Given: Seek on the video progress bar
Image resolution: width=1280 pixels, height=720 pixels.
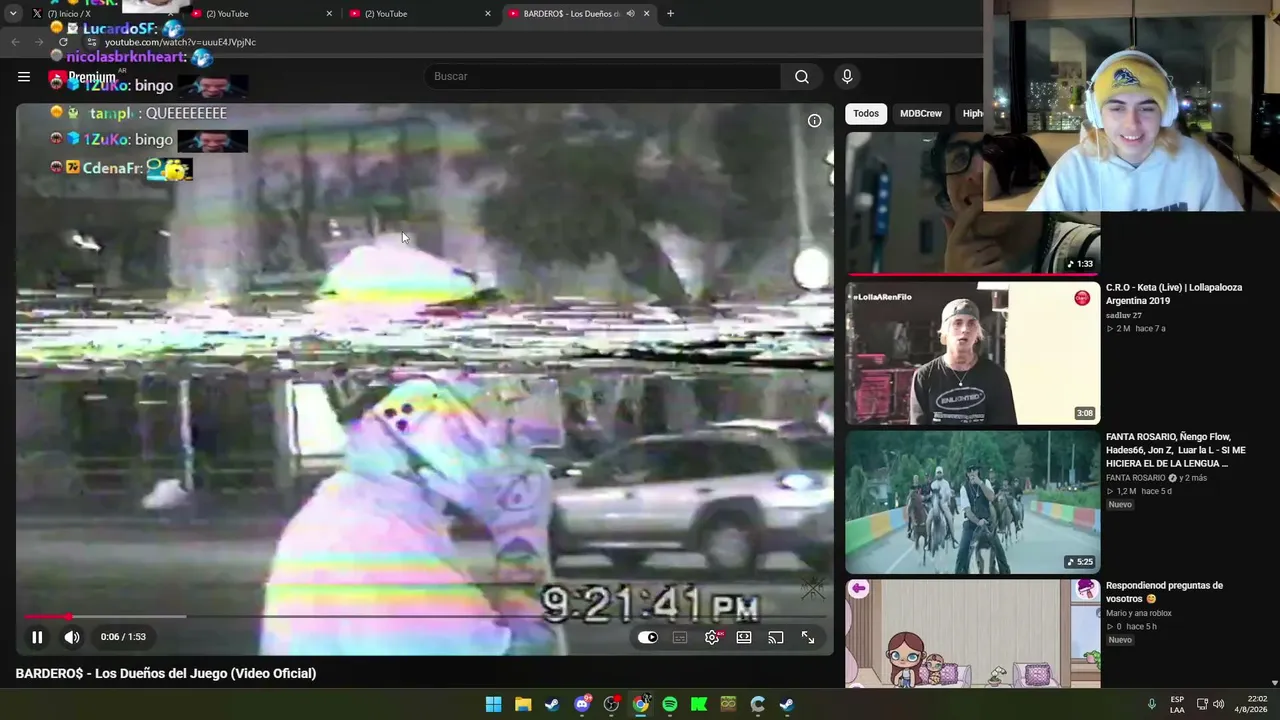Looking at the screenshot, I should [x=424, y=616].
